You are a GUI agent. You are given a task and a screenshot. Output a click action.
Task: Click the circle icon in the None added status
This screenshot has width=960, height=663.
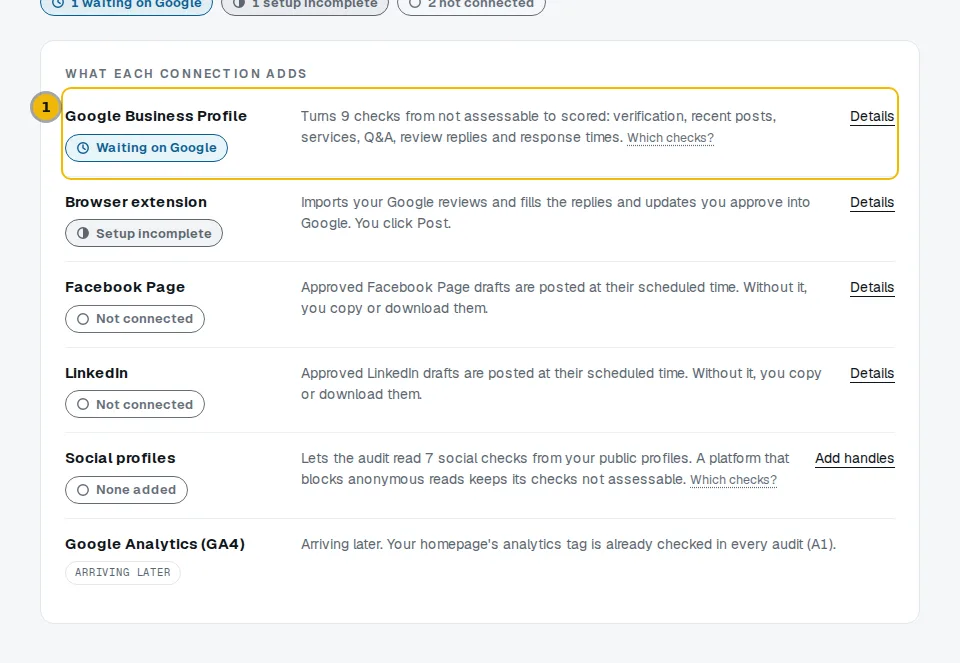tap(83, 490)
